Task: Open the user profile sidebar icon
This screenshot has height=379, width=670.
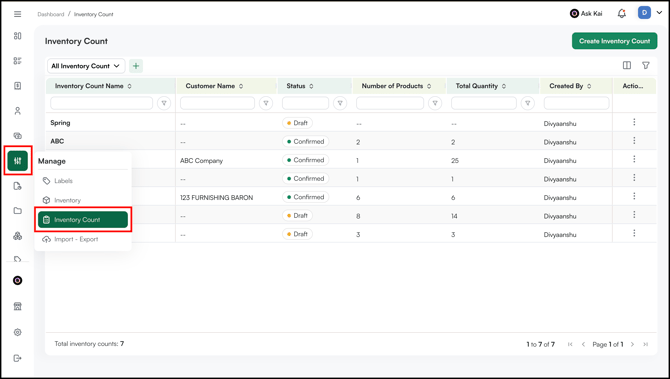Action: click(18, 111)
